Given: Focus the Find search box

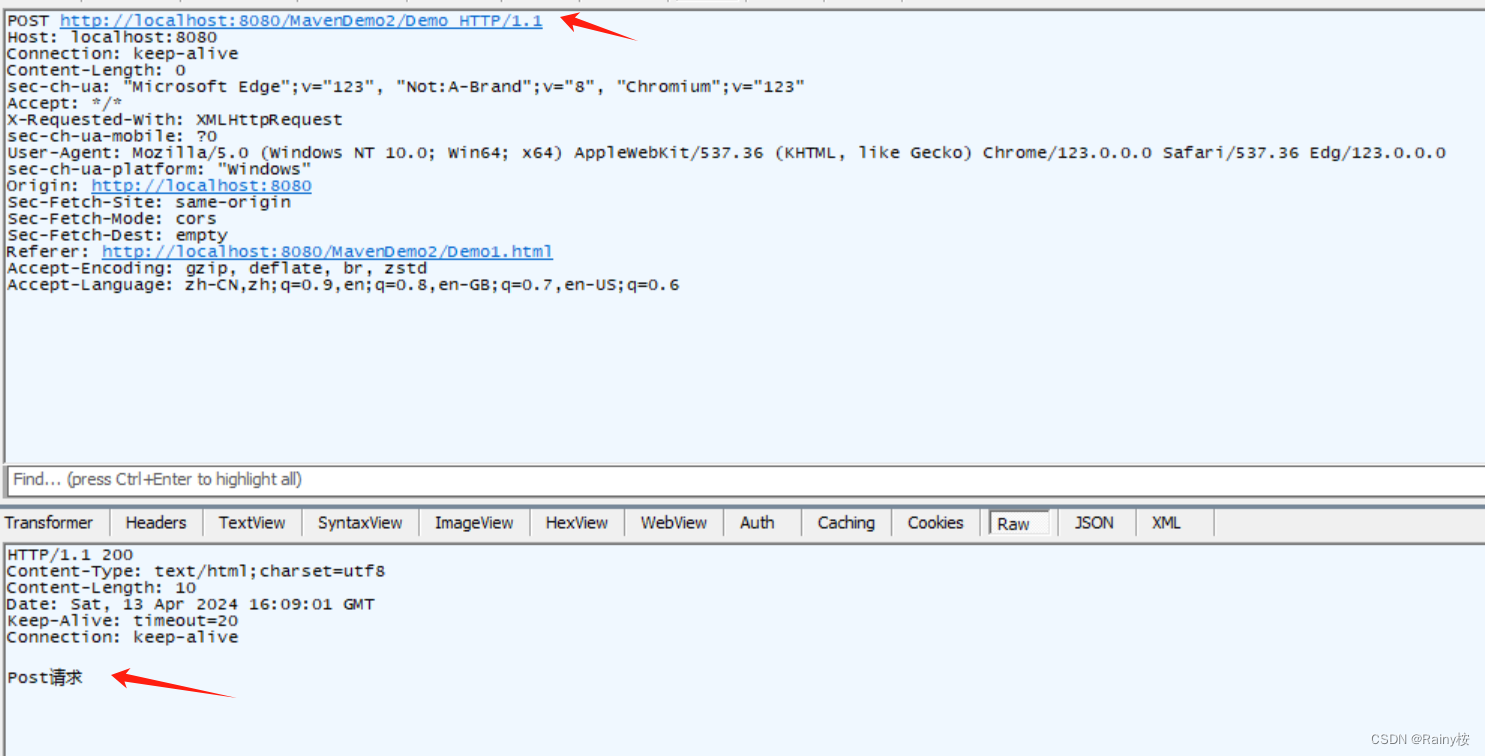Looking at the screenshot, I should 745,480.
